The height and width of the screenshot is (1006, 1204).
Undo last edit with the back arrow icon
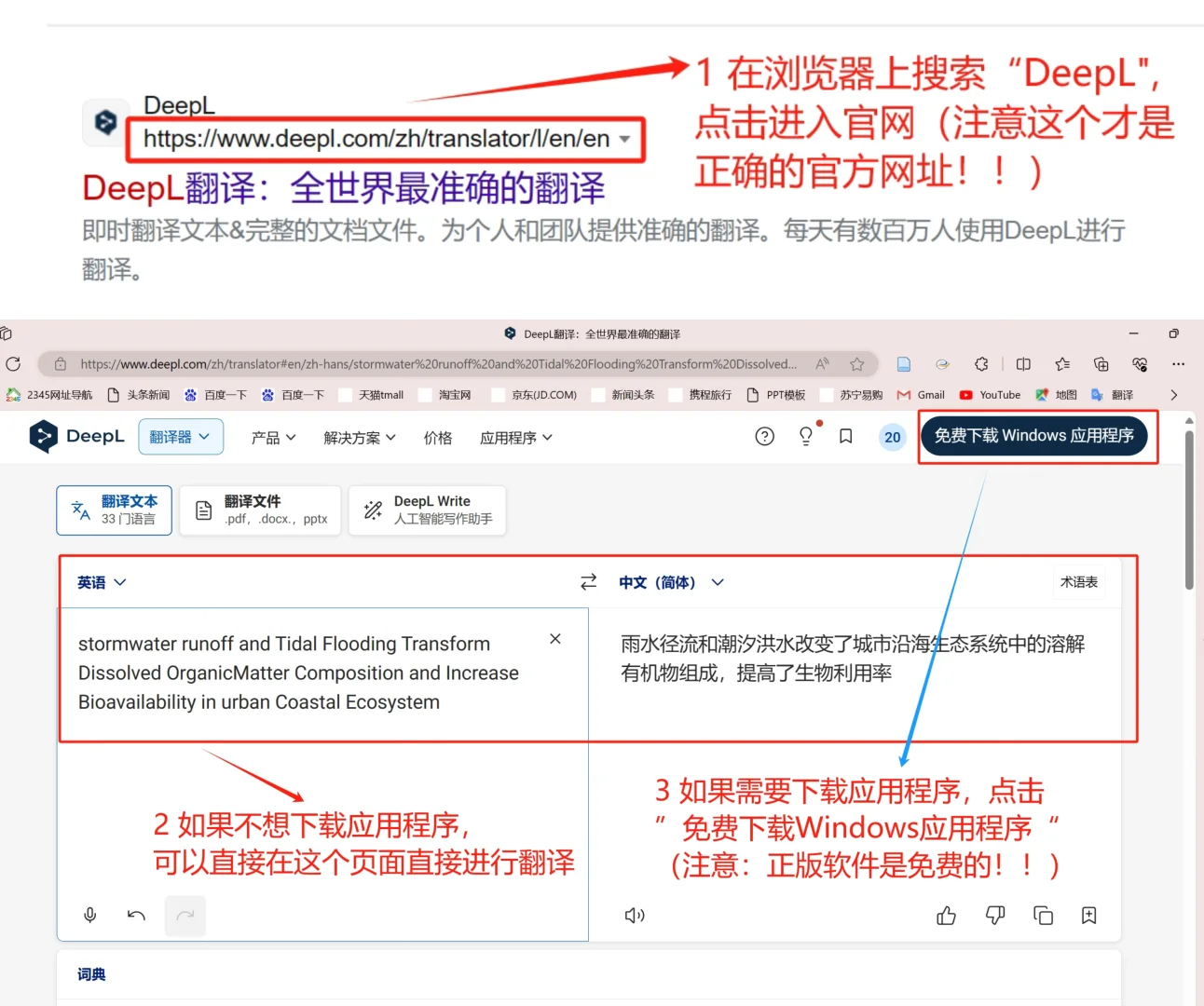(136, 915)
